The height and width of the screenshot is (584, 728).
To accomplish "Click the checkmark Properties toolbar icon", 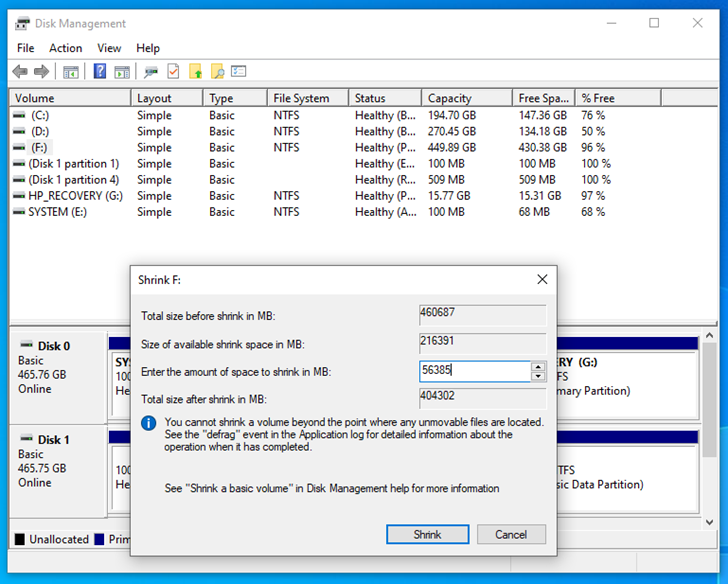I will [173, 71].
